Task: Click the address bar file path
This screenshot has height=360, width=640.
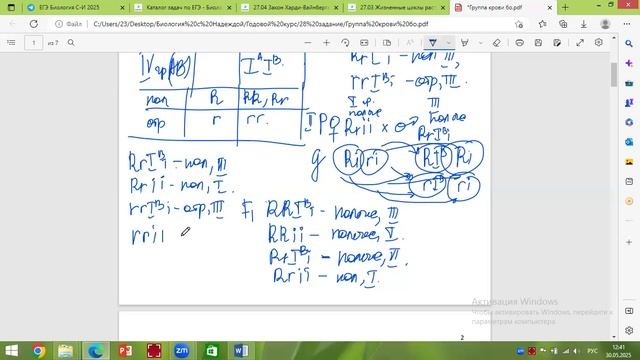Action: [260, 24]
